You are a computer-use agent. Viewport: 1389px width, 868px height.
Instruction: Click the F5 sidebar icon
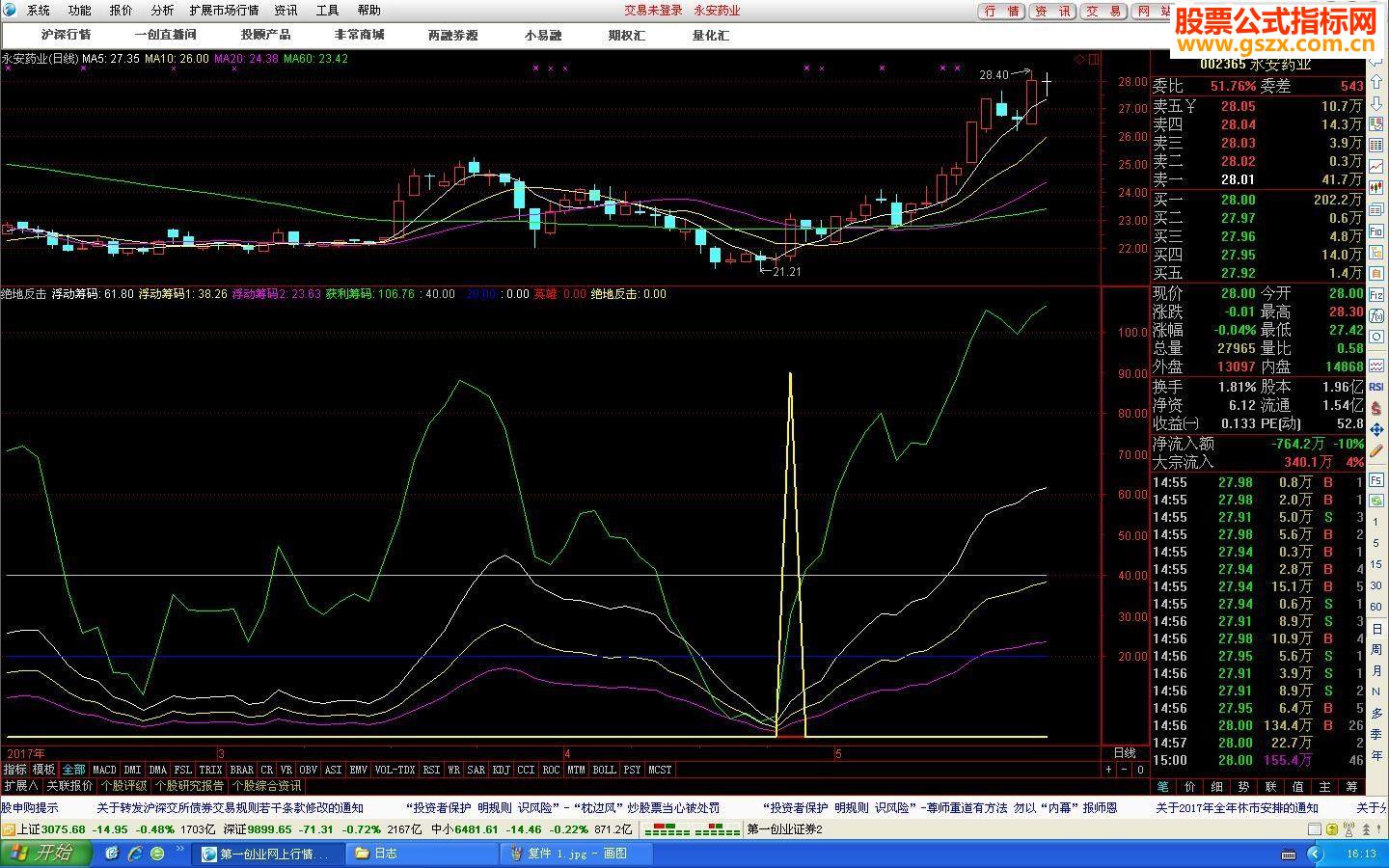[1376, 479]
